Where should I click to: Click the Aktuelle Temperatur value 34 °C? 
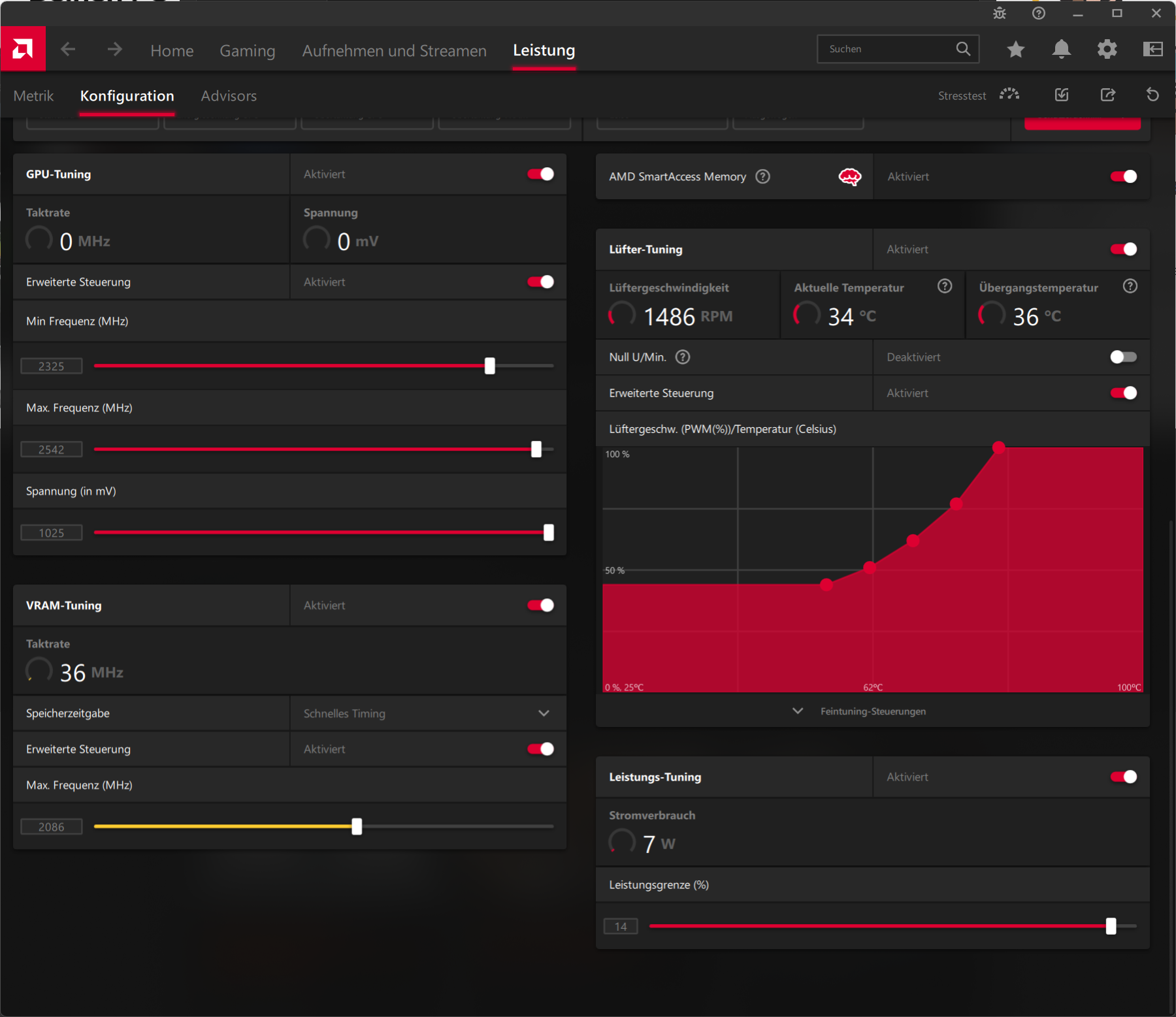pos(852,316)
